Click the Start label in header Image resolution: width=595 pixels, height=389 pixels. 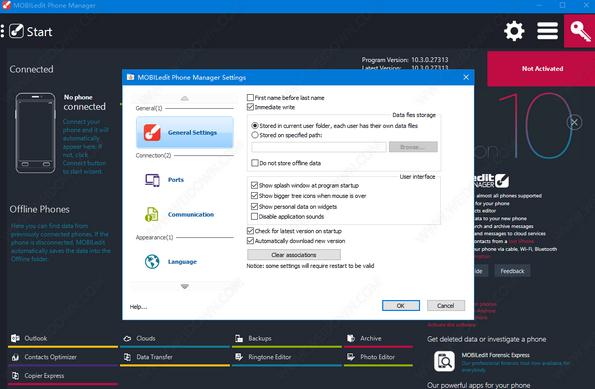click(x=39, y=31)
